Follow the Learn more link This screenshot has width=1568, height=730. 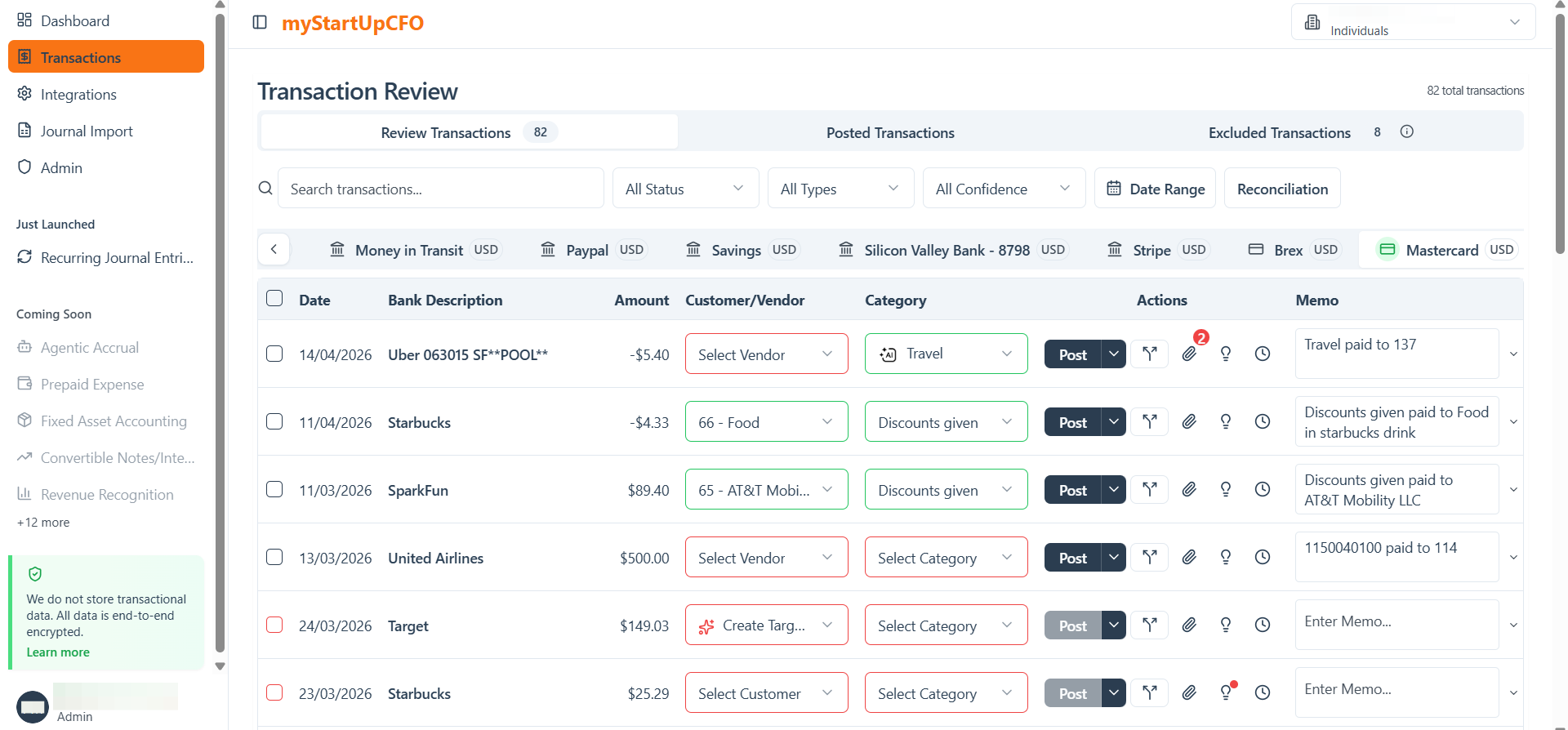(58, 652)
